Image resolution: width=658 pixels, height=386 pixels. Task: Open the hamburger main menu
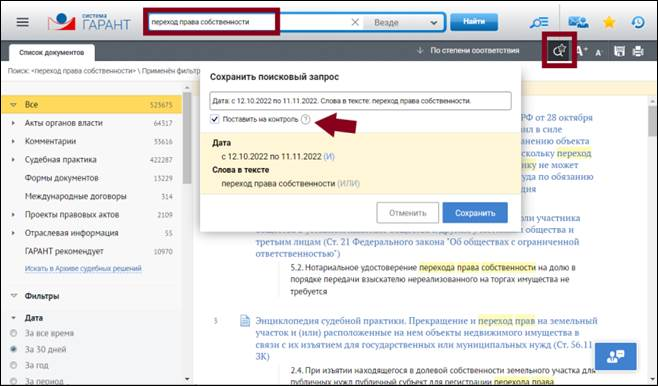pyautogui.click(x=22, y=22)
